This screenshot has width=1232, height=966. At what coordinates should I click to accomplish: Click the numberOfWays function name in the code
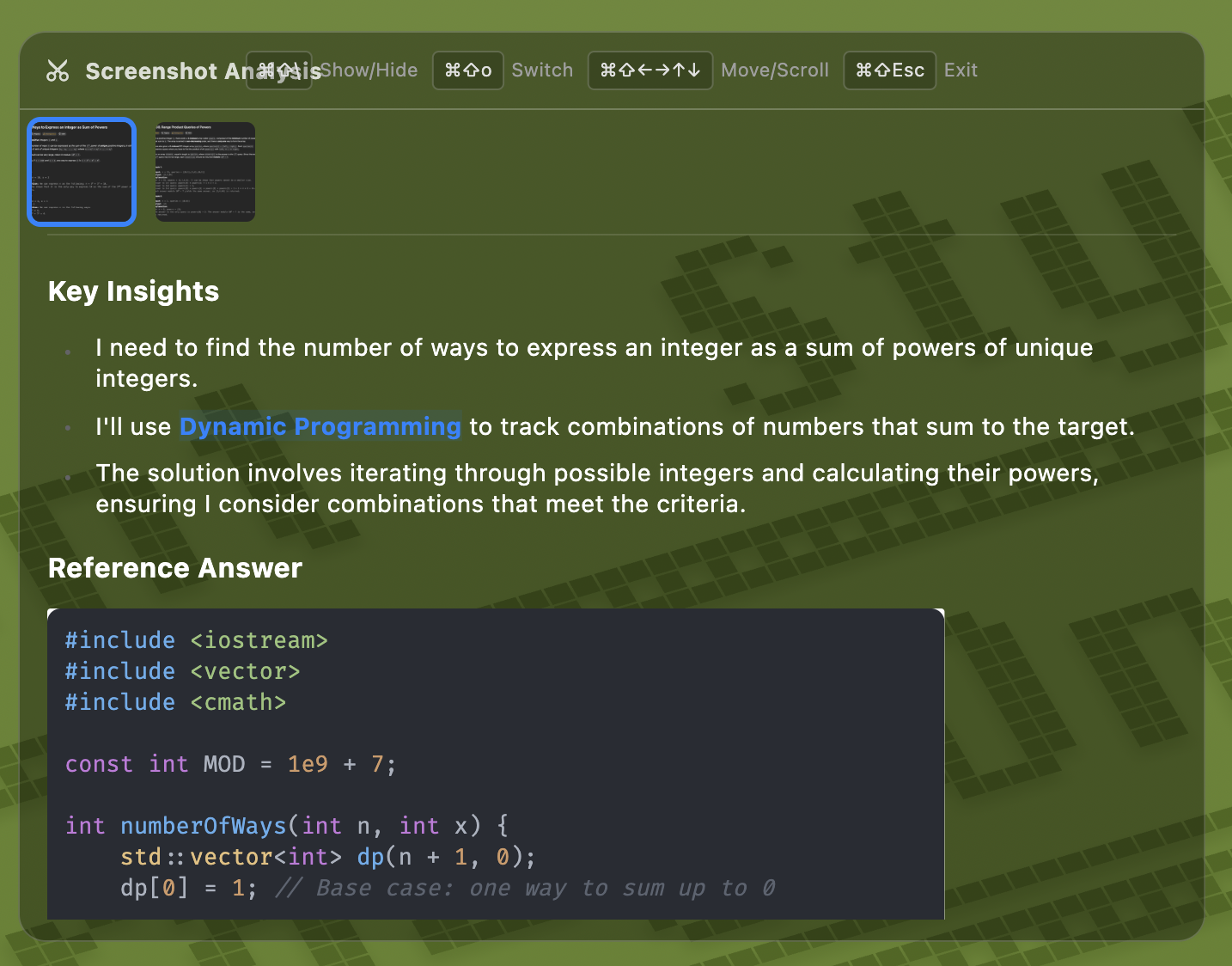(x=203, y=825)
